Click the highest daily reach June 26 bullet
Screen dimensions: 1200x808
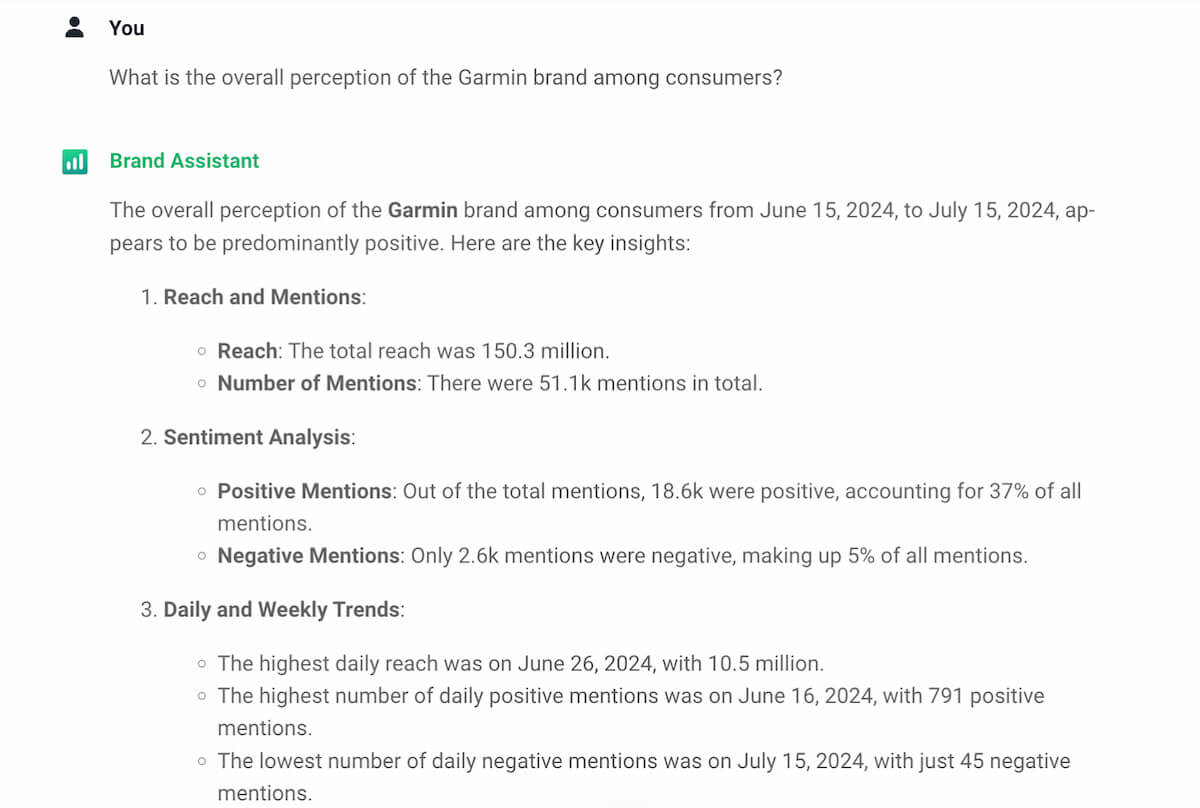point(520,663)
